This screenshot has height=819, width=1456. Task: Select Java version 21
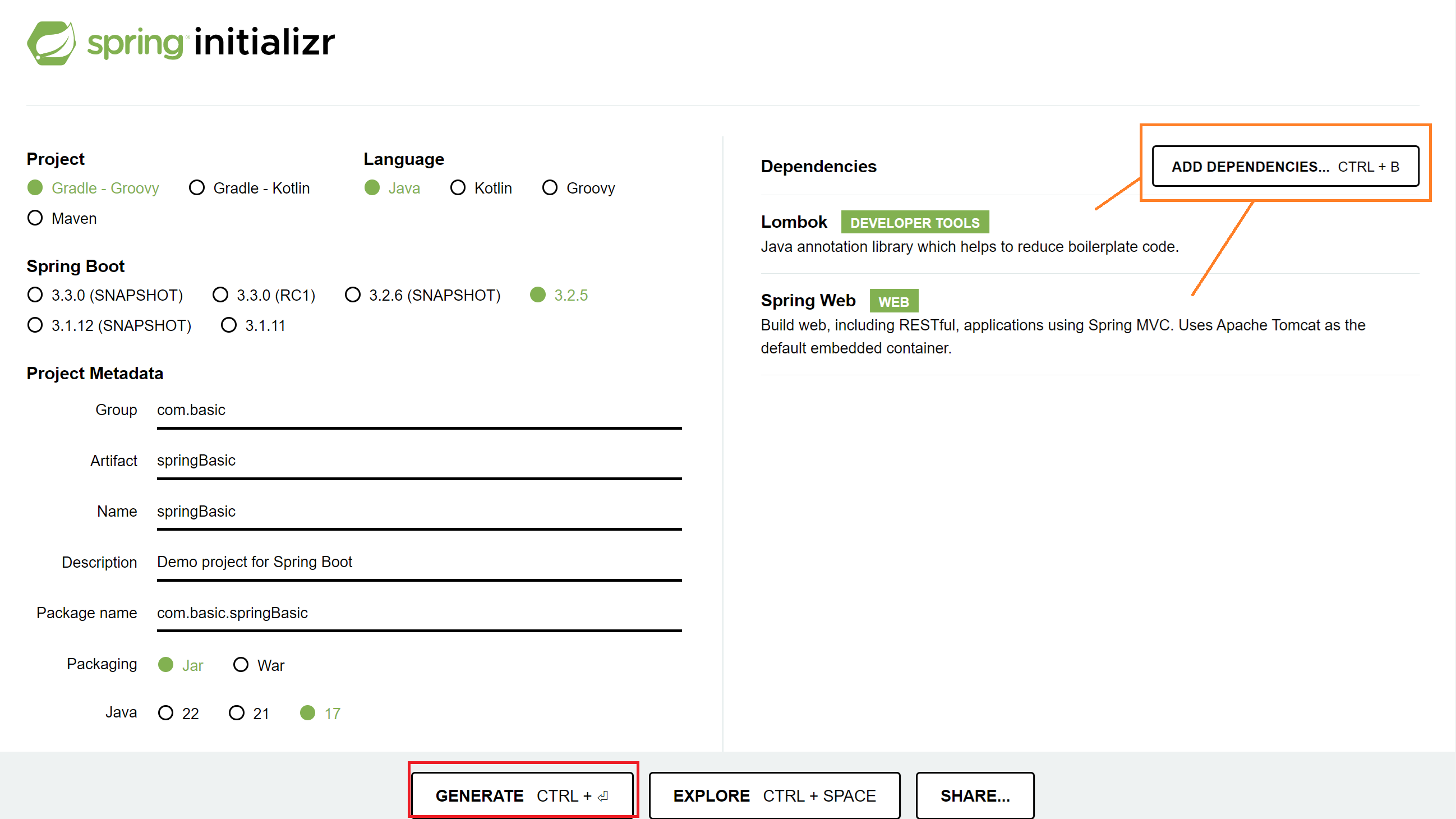point(237,713)
